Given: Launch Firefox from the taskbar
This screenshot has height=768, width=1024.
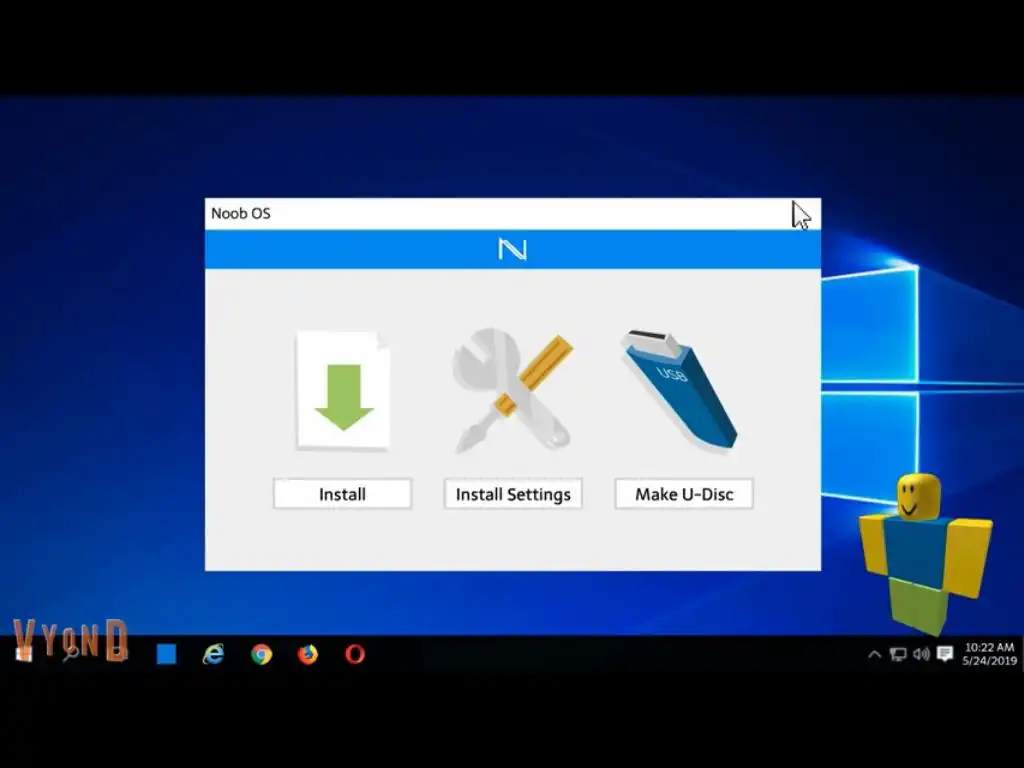Looking at the screenshot, I should 308,654.
